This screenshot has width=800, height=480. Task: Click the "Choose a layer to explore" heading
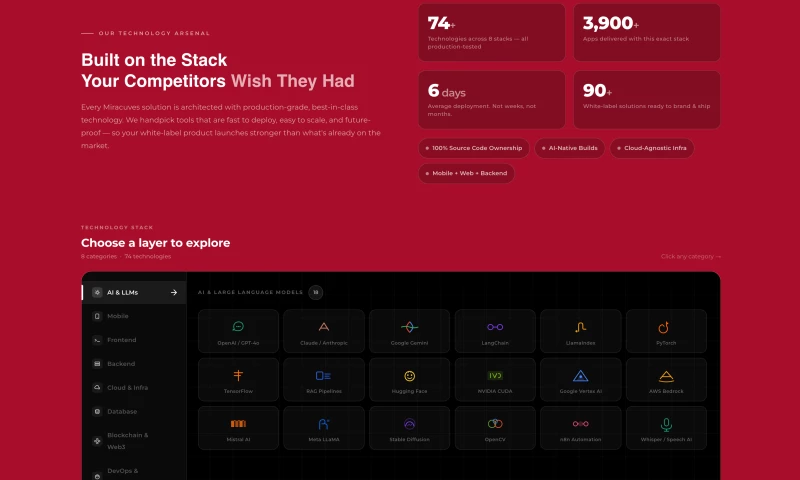(x=156, y=243)
